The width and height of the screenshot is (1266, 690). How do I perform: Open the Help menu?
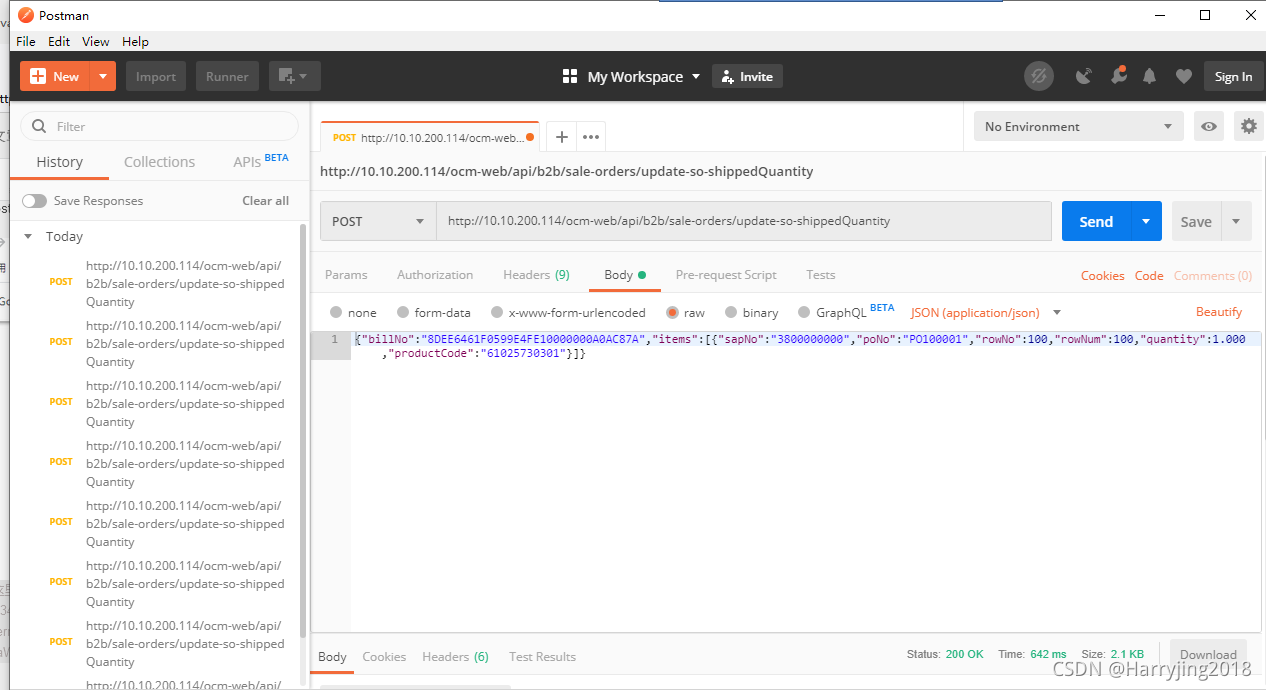point(135,41)
